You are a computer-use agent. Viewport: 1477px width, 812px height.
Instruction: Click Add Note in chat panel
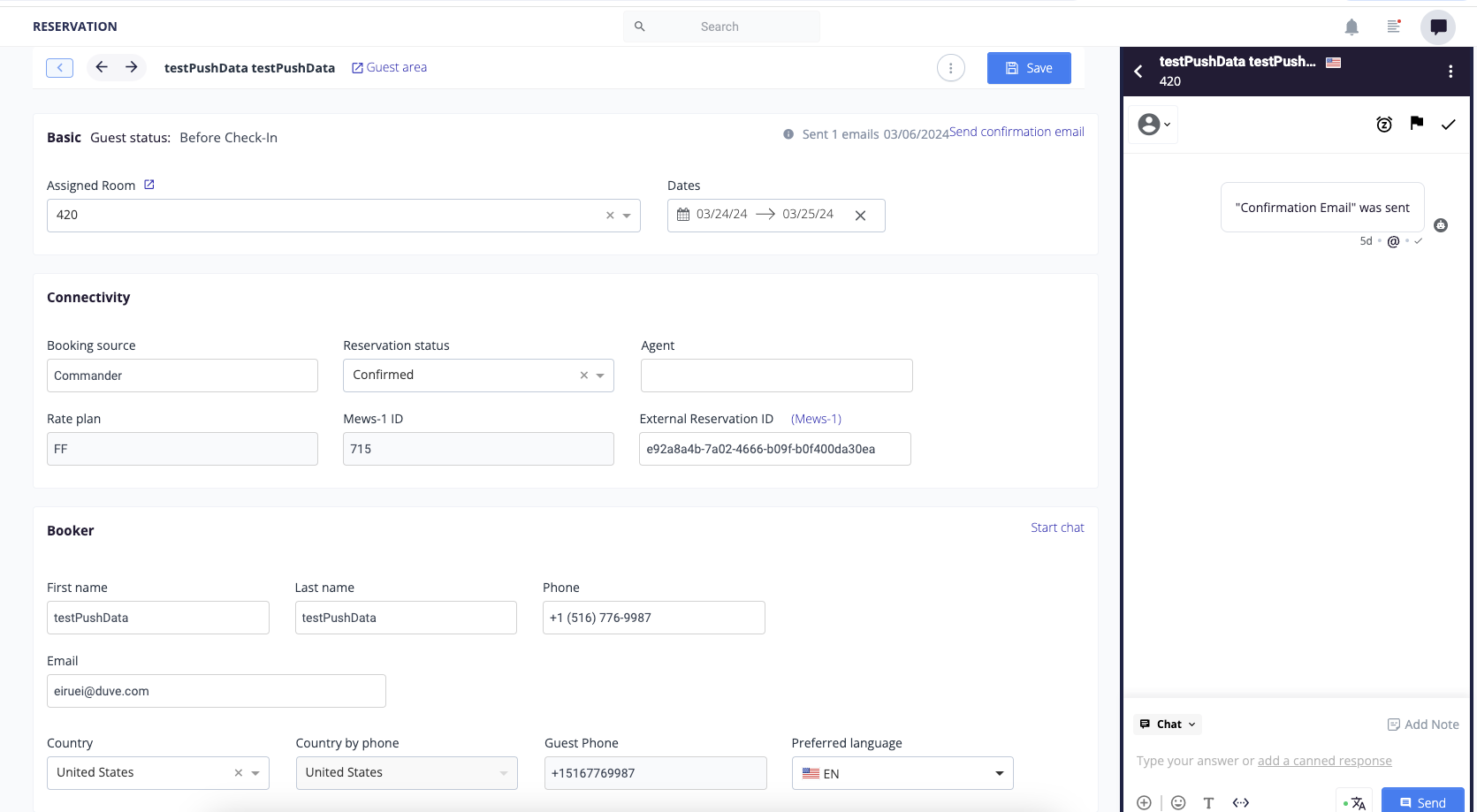pyautogui.click(x=1423, y=725)
